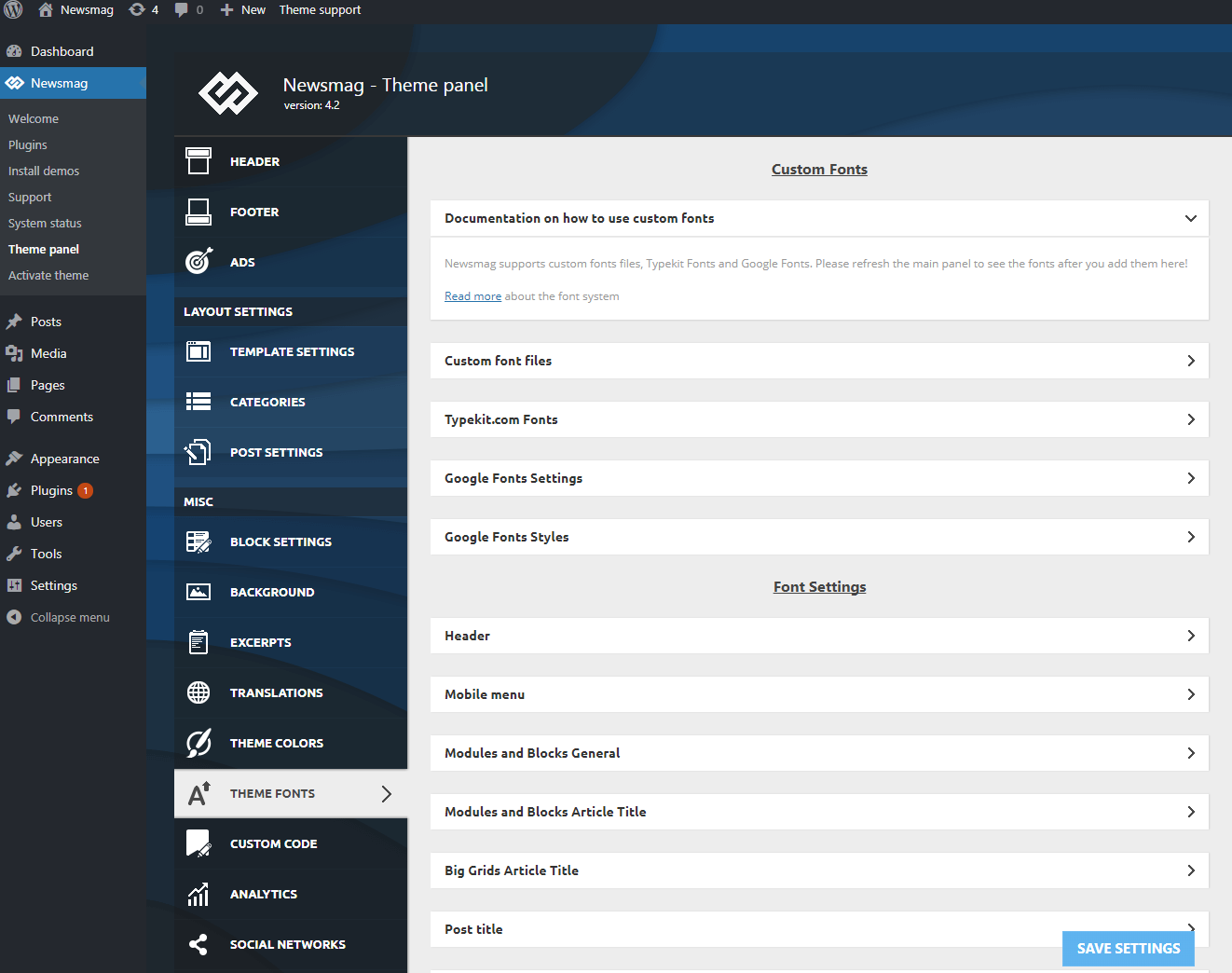Open Plugins under the Newsmag submenu
The height and width of the screenshot is (973, 1232).
pos(28,144)
